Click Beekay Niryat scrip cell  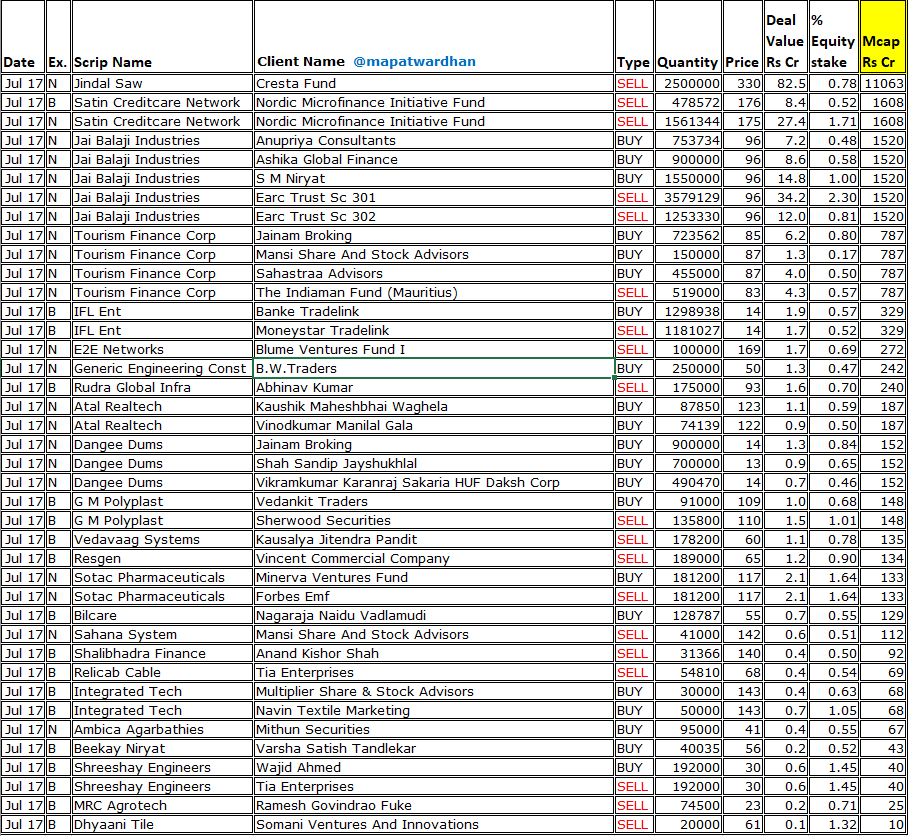pyautogui.click(x=162, y=748)
